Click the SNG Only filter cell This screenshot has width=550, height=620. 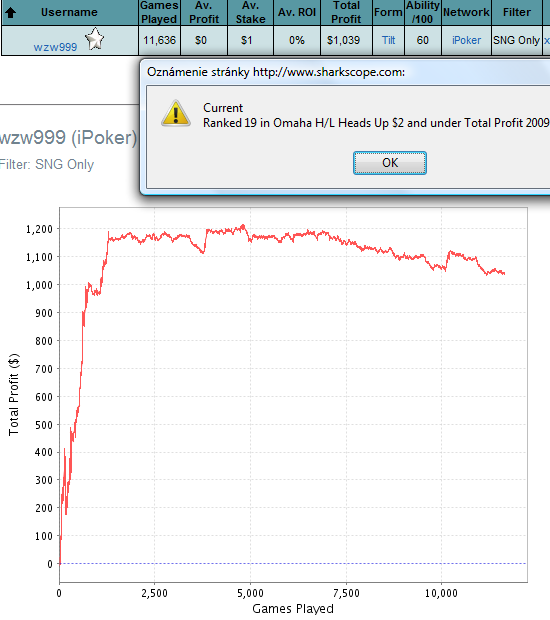click(x=516, y=40)
